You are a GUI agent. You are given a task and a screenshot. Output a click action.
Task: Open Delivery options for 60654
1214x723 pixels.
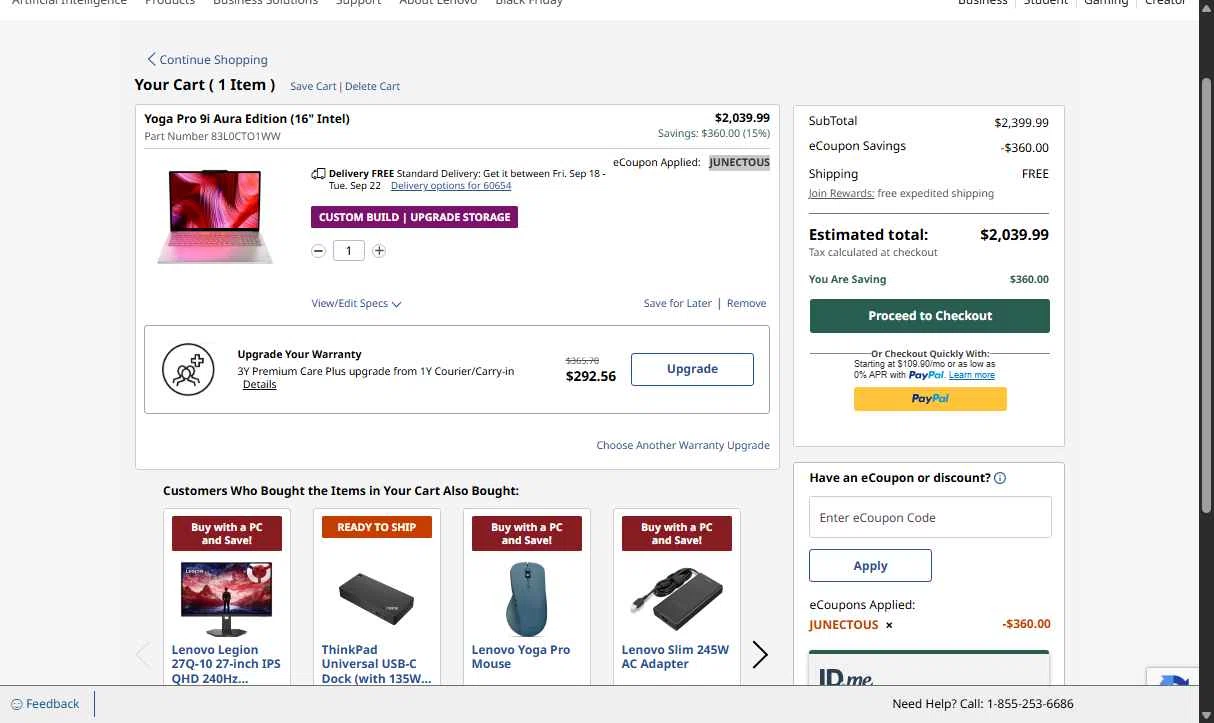[451, 186]
